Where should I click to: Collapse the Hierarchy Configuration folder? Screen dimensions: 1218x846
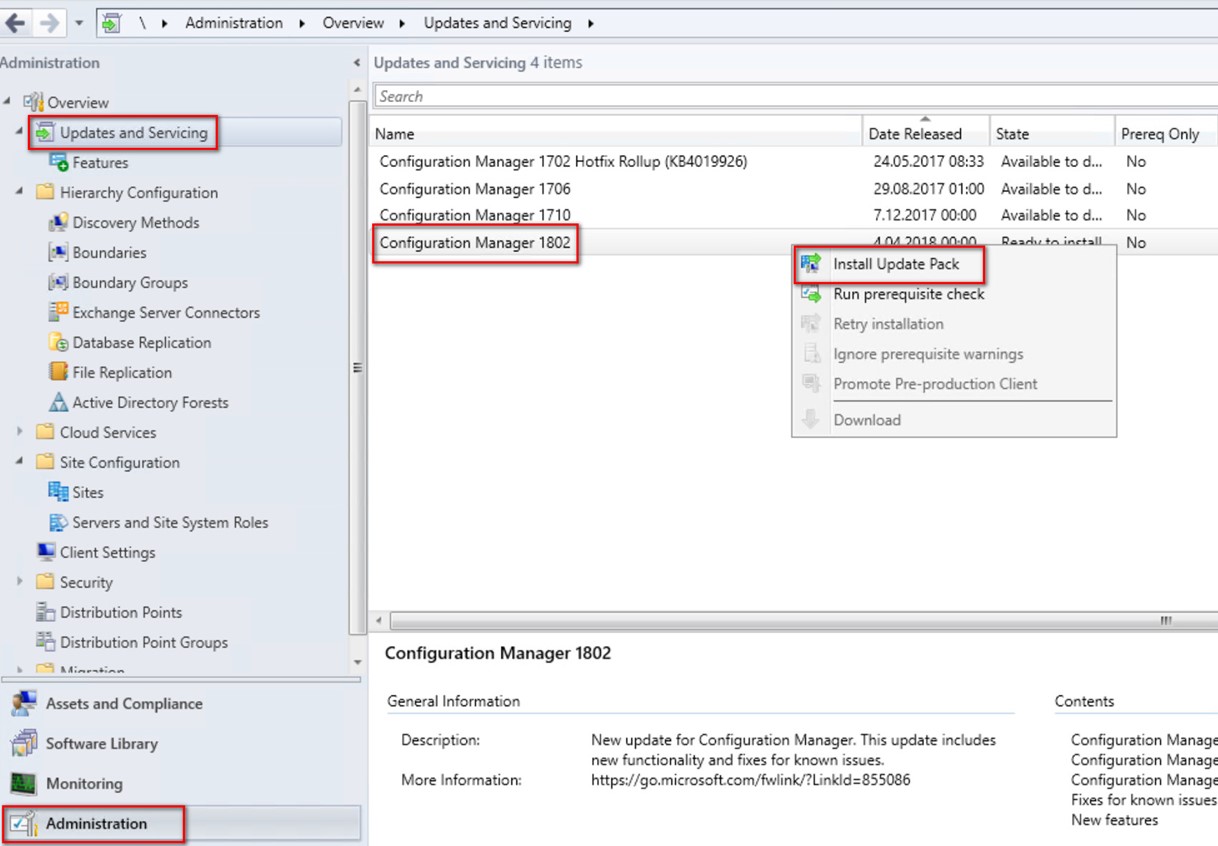19,192
